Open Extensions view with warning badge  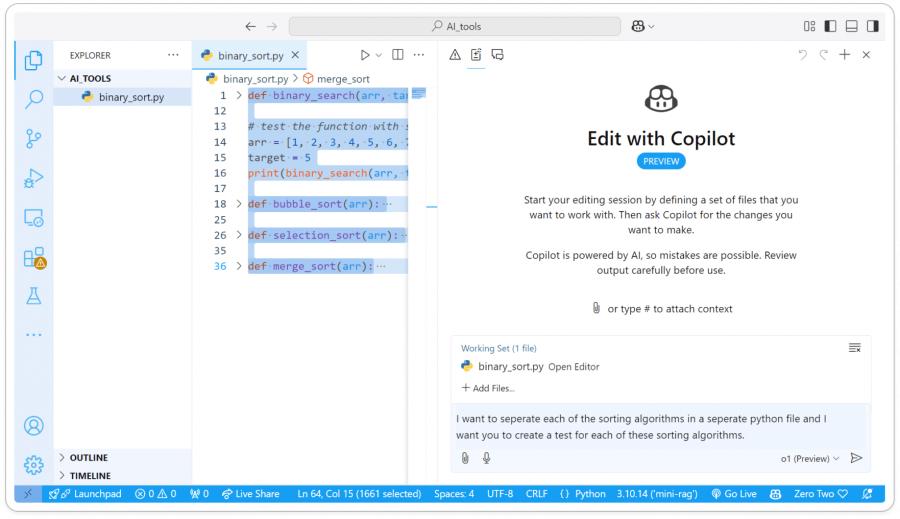click(x=34, y=258)
